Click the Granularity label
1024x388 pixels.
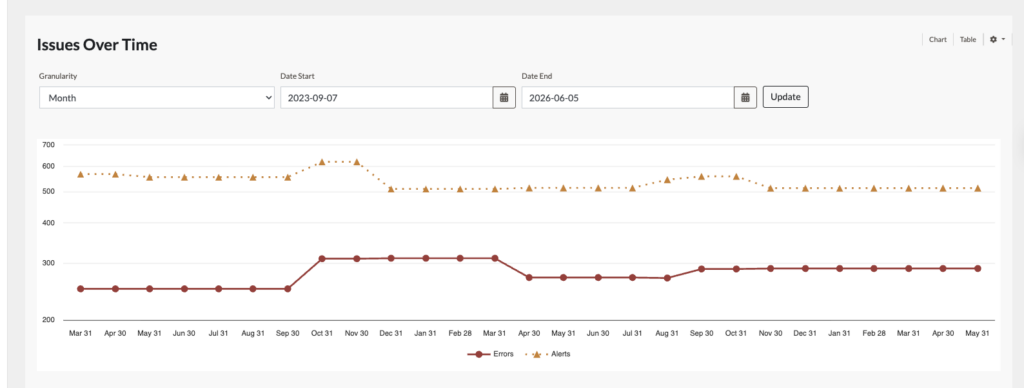[x=58, y=76]
